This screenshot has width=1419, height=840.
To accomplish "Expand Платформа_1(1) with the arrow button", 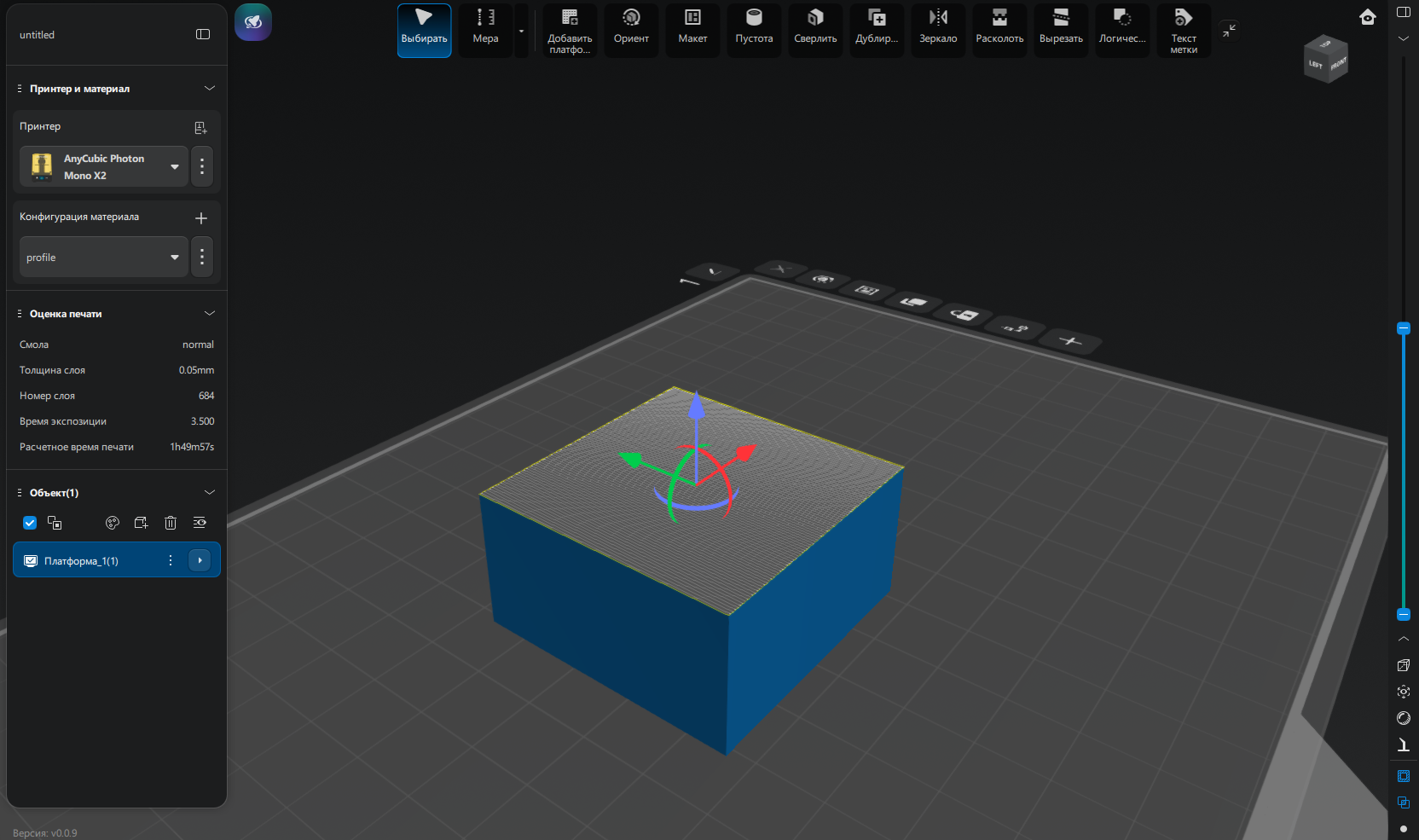I will [200, 560].
